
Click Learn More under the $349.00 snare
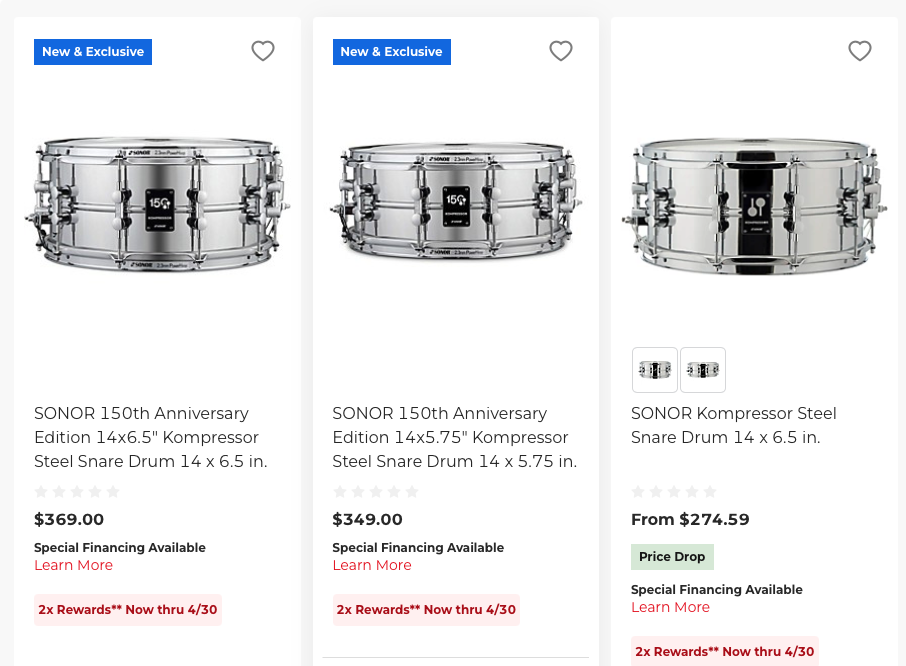tap(372, 565)
